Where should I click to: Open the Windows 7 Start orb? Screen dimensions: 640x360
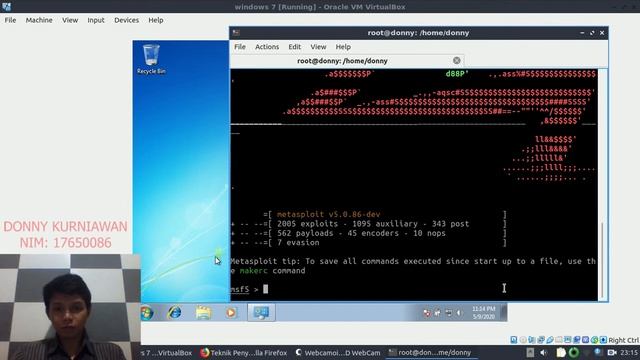[147, 313]
